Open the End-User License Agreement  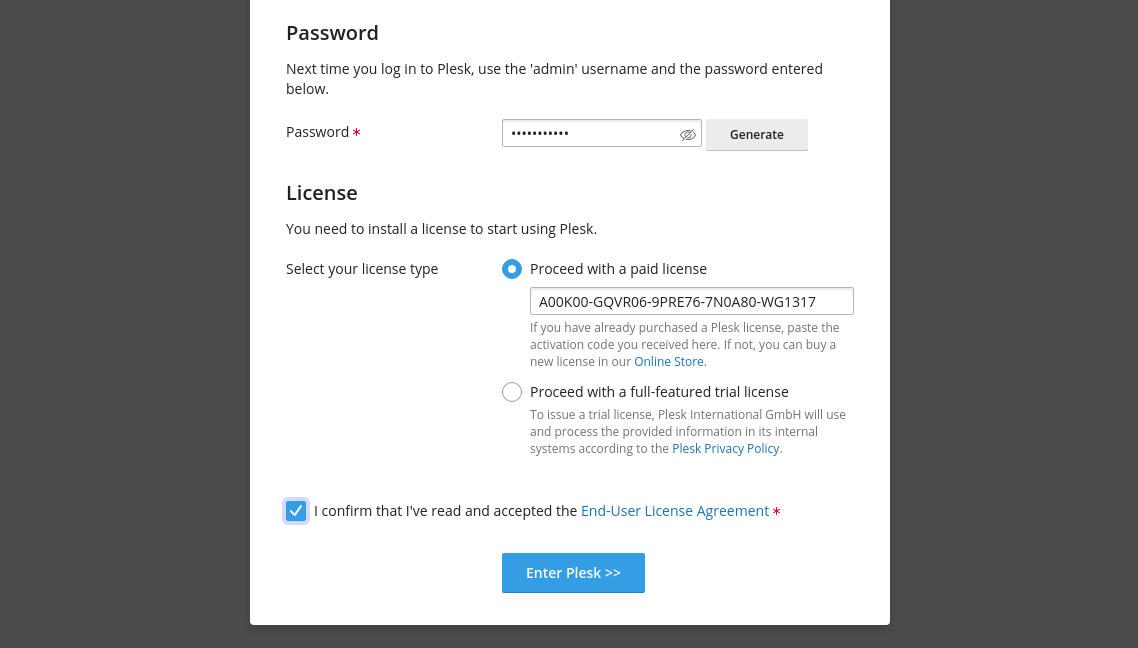point(675,510)
